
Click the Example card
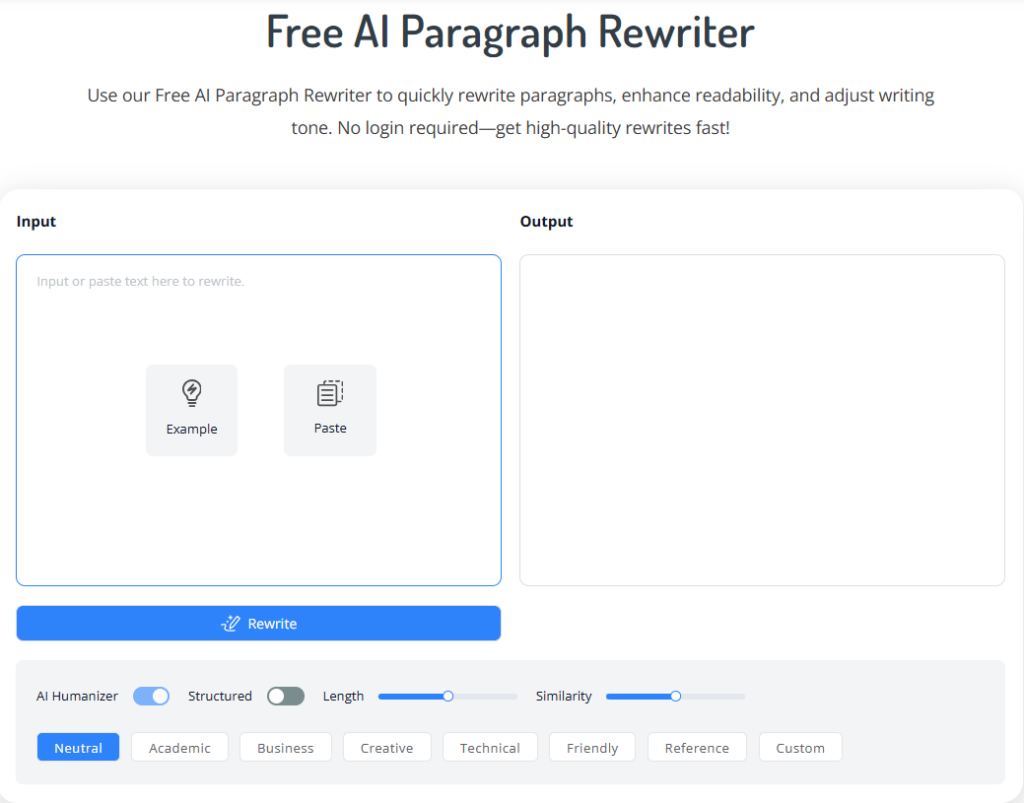pyautogui.click(x=191, y=410)
